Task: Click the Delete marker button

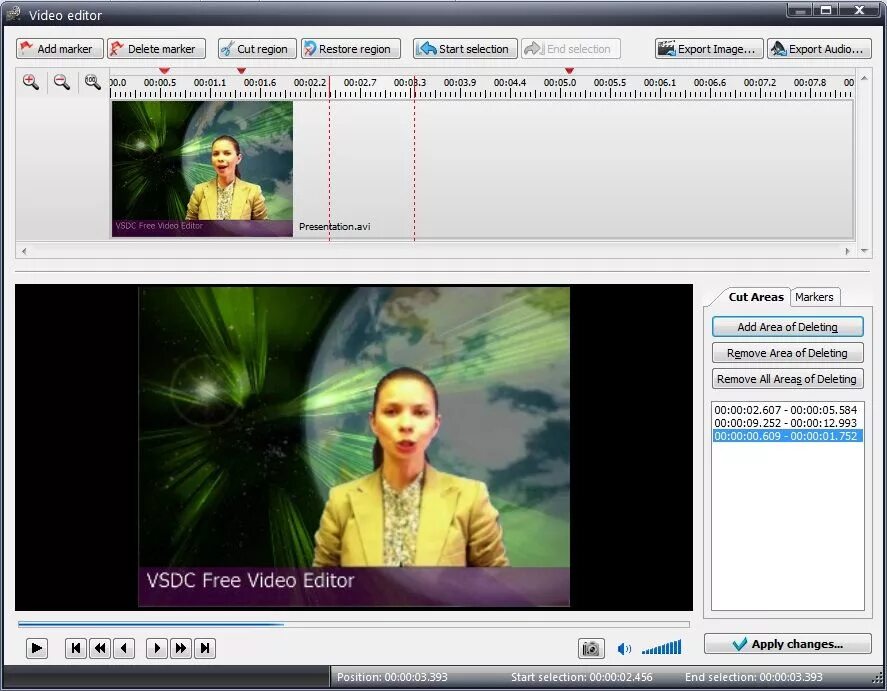Action: [x=156, y=49]
